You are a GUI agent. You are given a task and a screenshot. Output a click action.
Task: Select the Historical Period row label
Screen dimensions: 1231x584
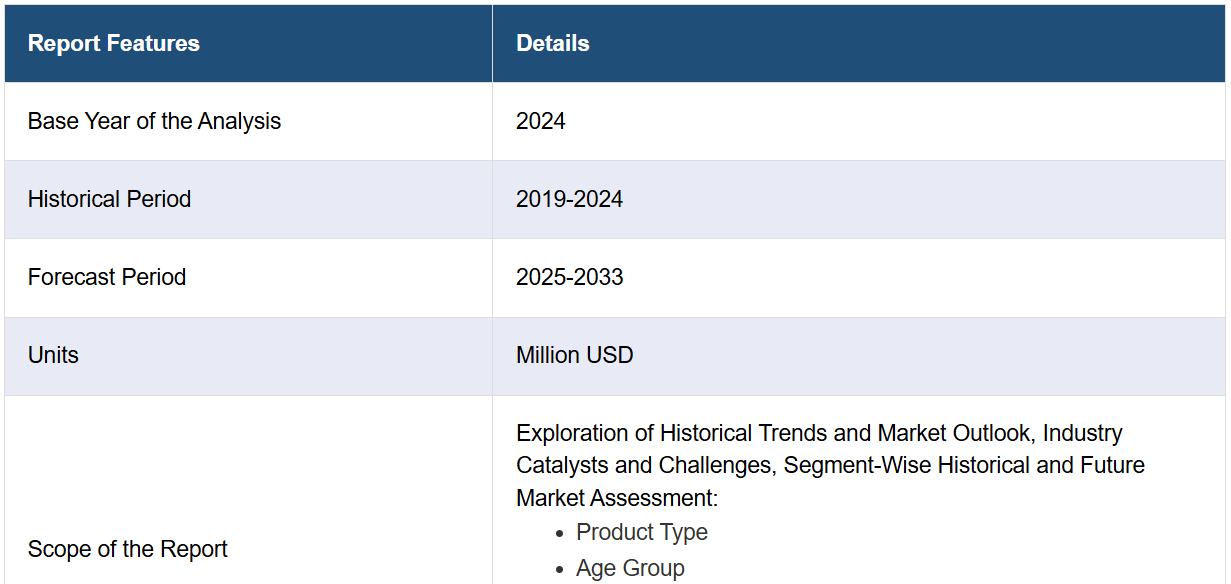click(109, 199)
